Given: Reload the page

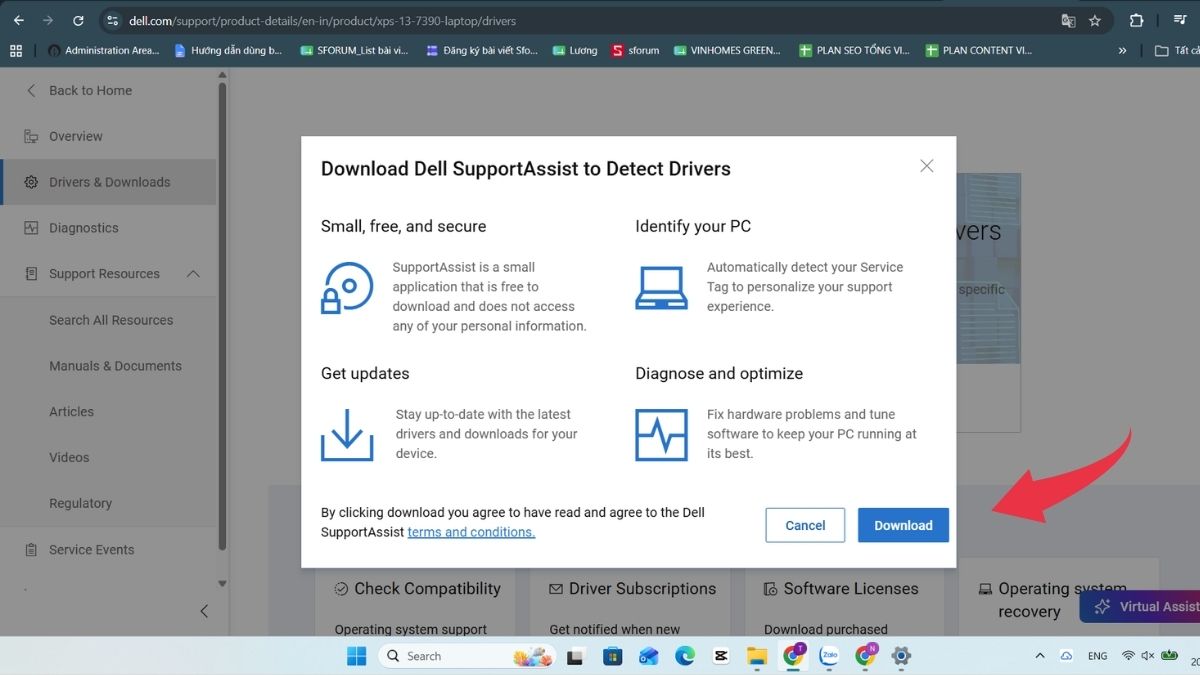Looking at the screenshot, I should [79, 20].
